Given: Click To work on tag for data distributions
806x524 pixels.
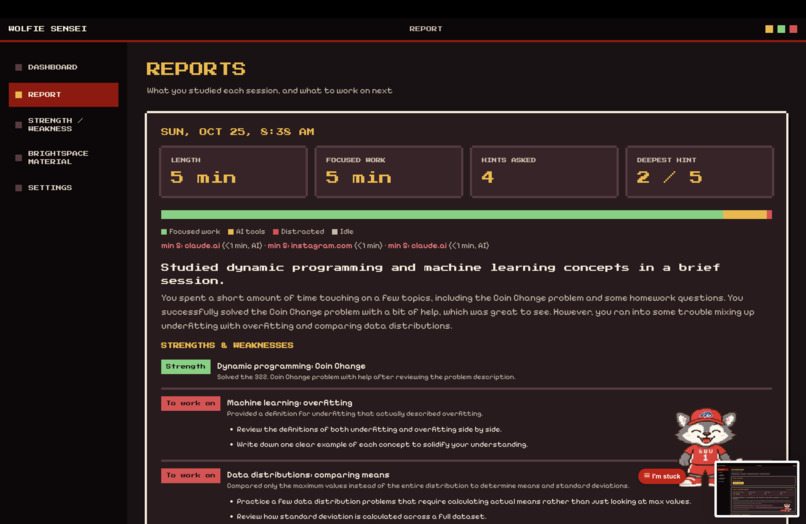Looking at the screenshot, I should pyautogui.click(x=191, y=475).
